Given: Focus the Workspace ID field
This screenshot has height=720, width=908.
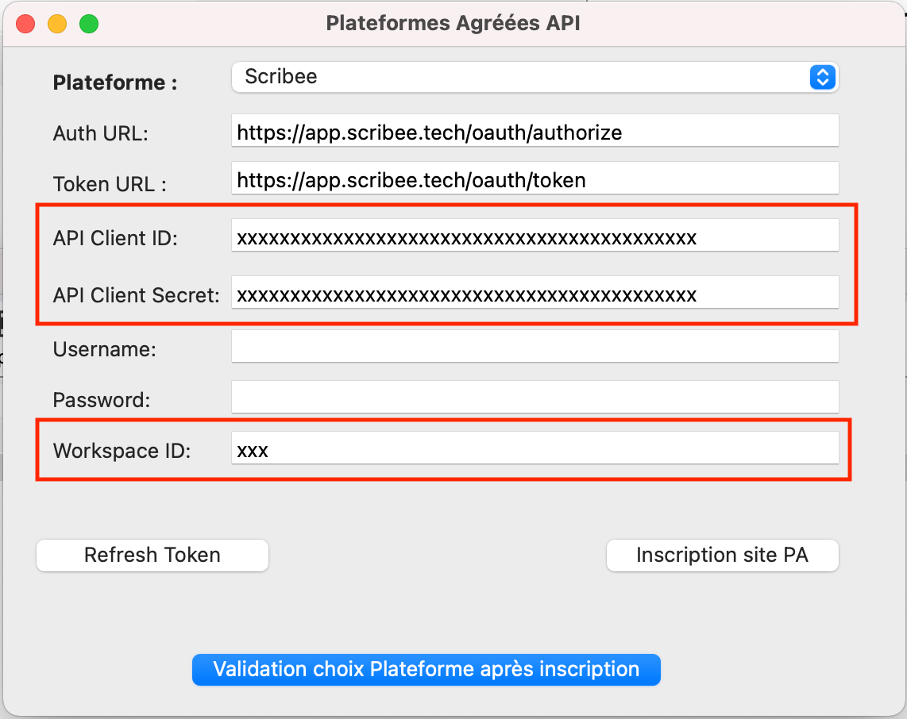Looking at the screenshot, I should [535, 448].
